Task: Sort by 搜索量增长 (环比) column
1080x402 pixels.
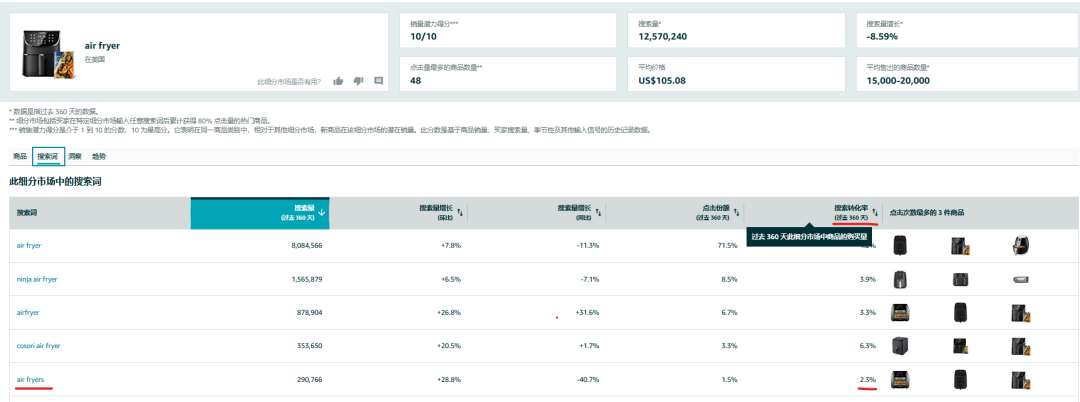Action: pyautogui.click(x=461, y=212)
